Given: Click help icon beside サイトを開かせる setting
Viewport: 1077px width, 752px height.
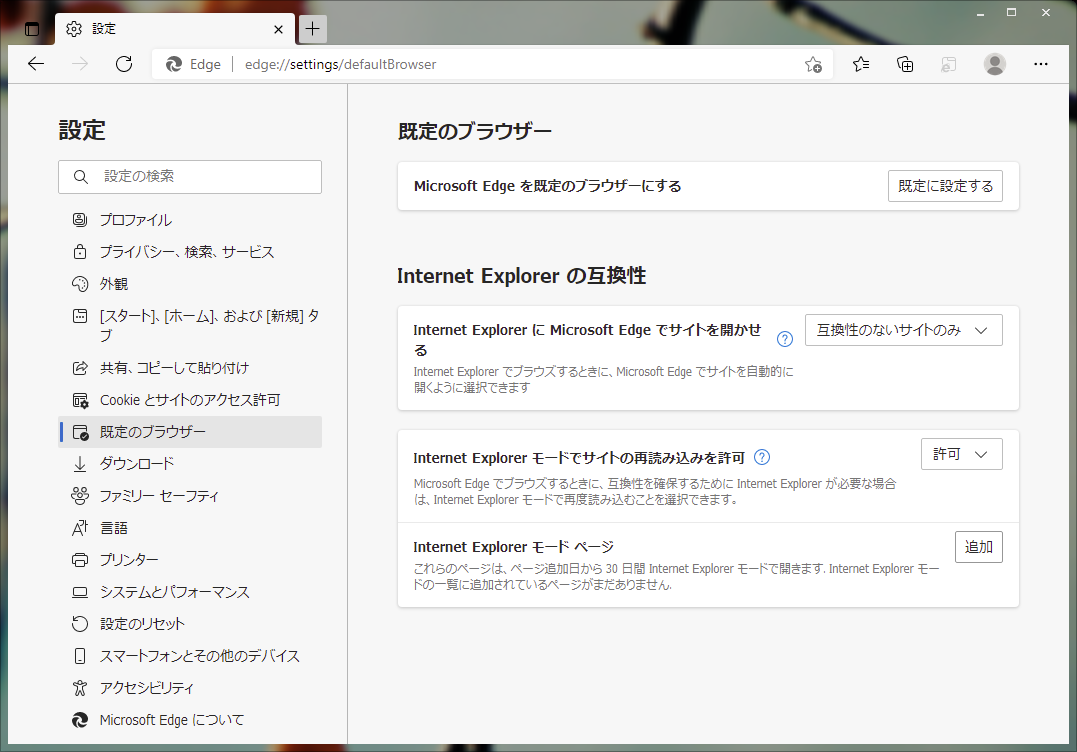Looking at the screenshot, I should (784, 339).
